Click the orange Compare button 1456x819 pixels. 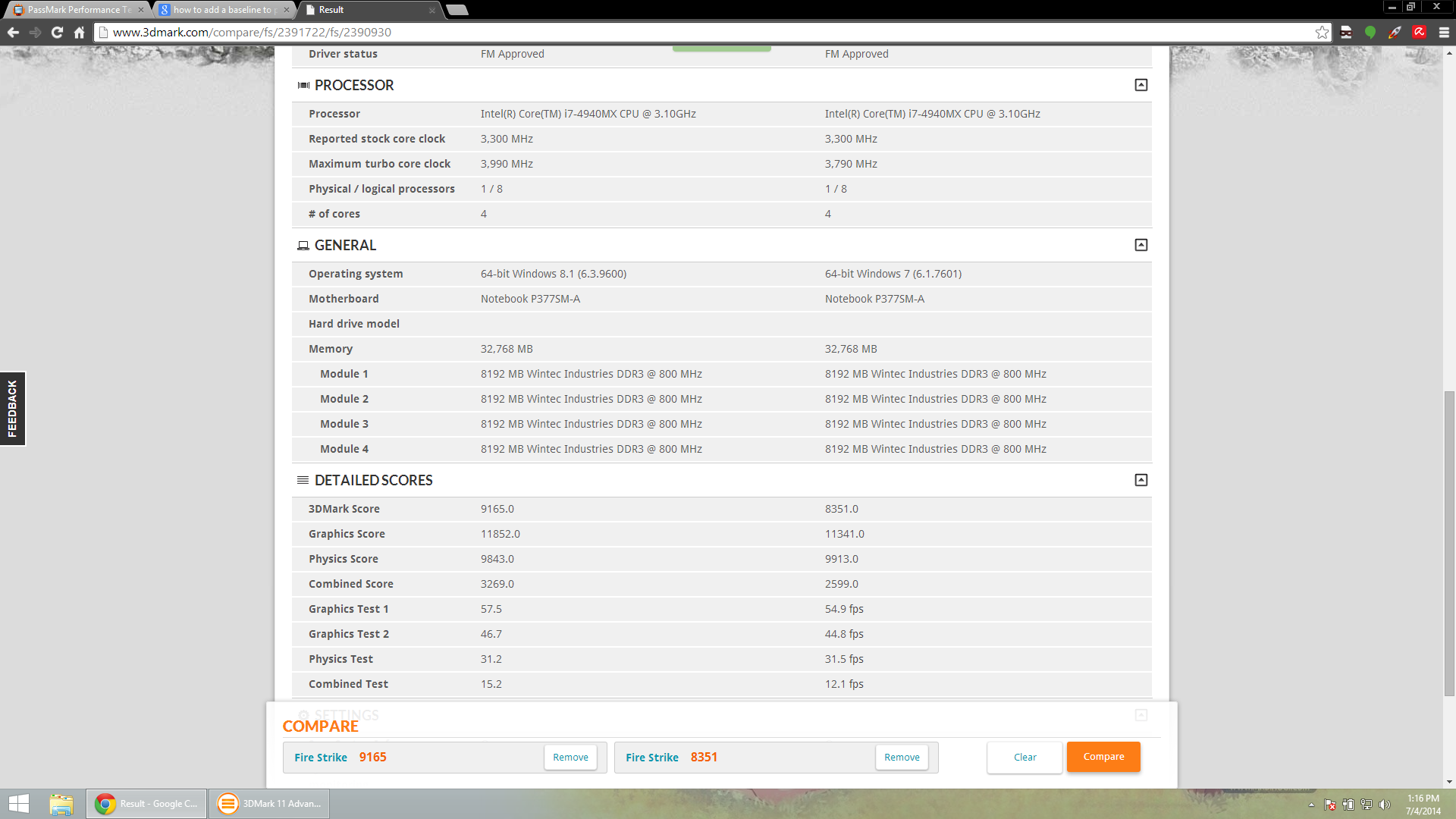point(1103,757)
